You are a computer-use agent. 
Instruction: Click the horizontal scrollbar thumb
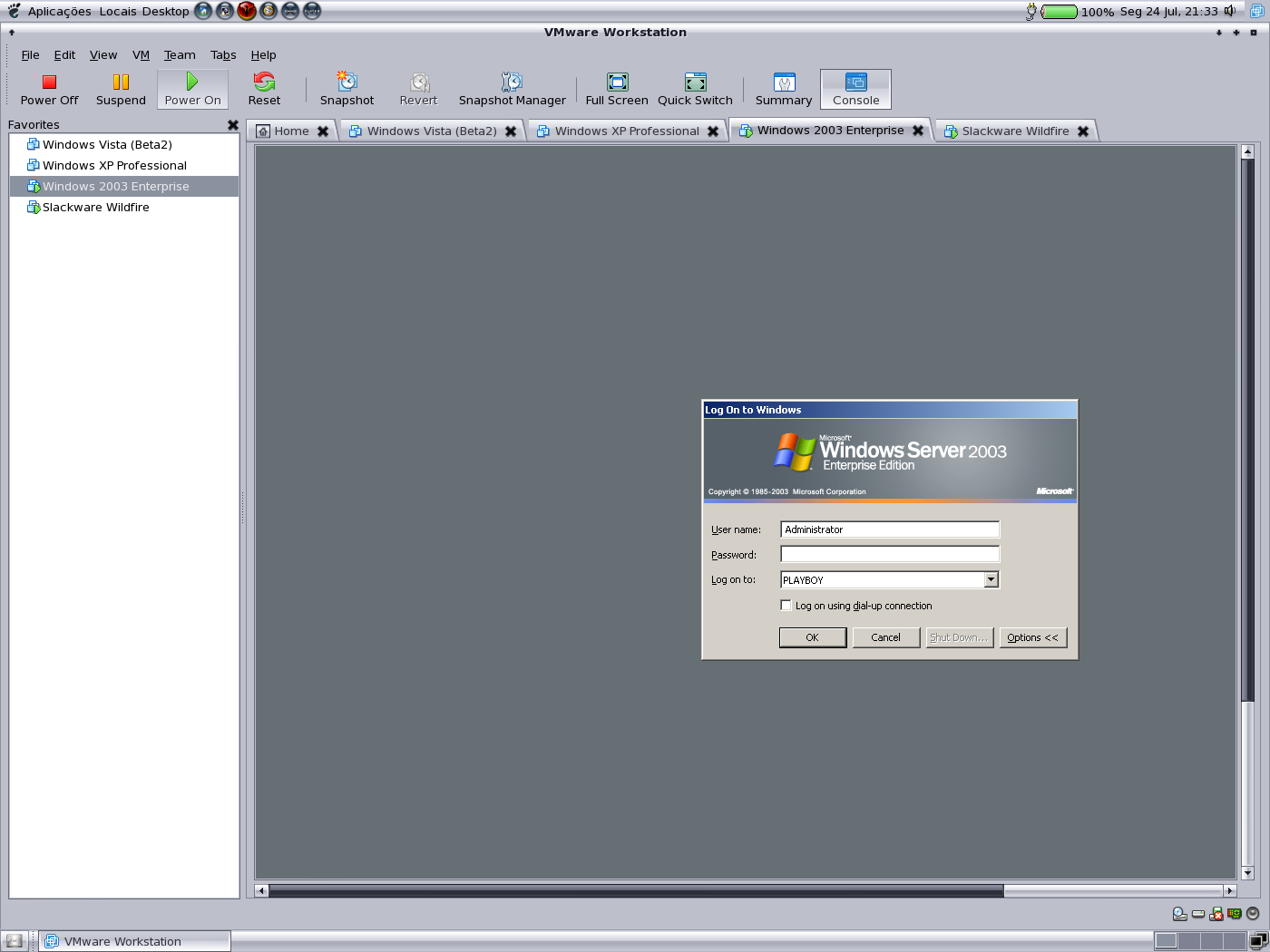636,890
